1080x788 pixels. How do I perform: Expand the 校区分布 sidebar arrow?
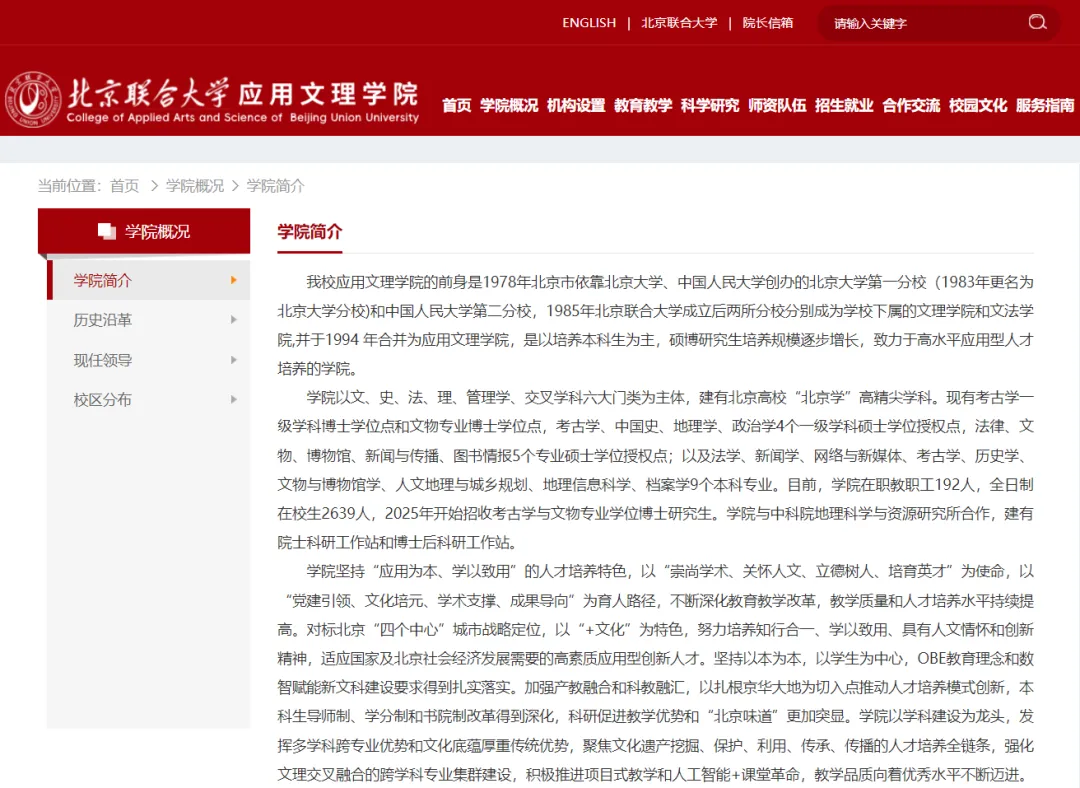[234, 400]
